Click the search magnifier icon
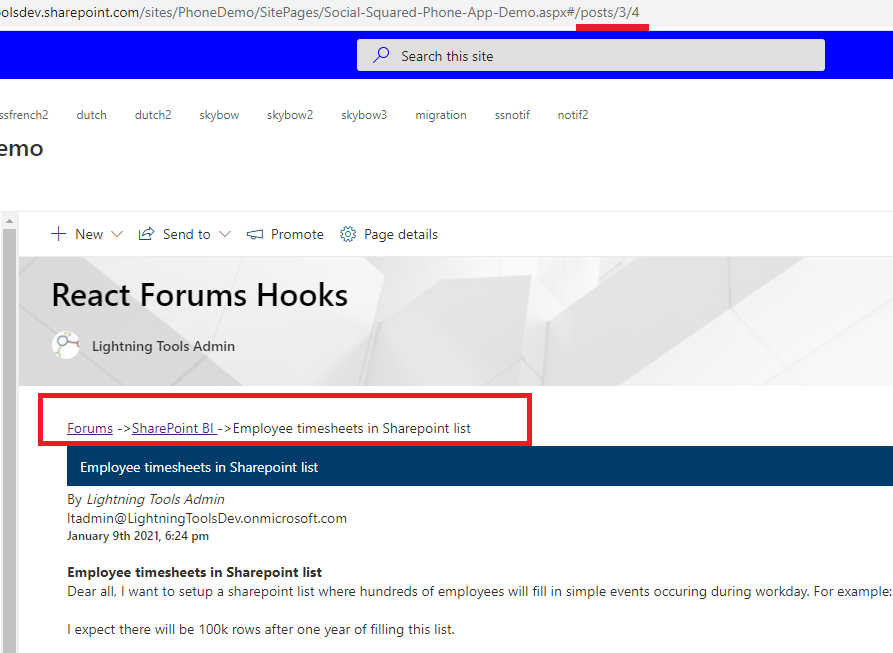893x653 pixels. click(x=381, y=56)
